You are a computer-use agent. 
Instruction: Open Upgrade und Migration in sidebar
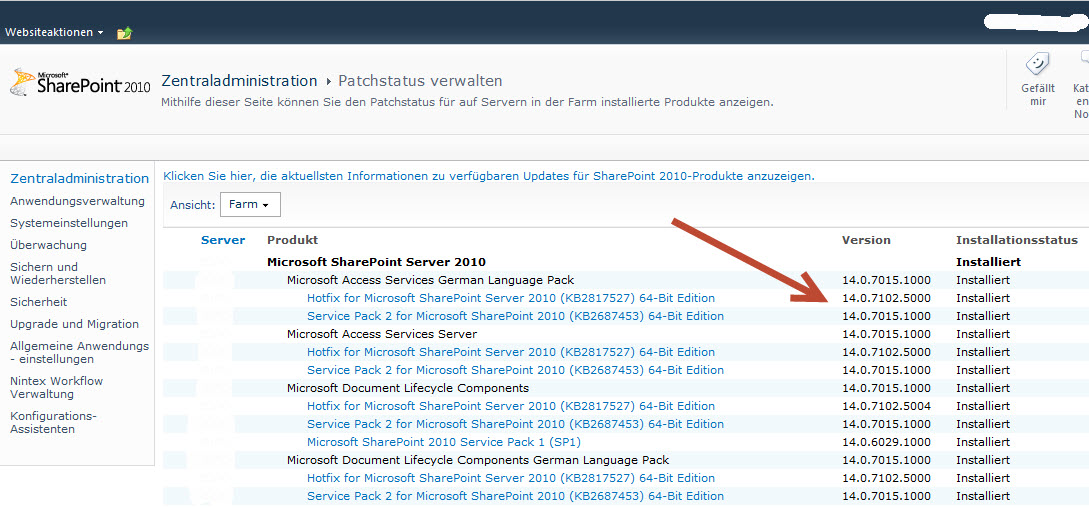pos(74,324)
